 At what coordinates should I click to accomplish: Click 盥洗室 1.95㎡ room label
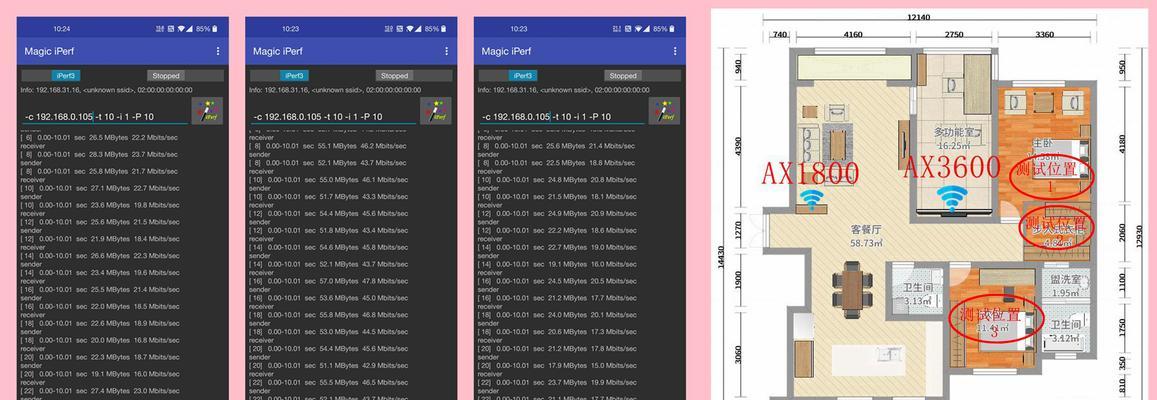[1065, 286]
